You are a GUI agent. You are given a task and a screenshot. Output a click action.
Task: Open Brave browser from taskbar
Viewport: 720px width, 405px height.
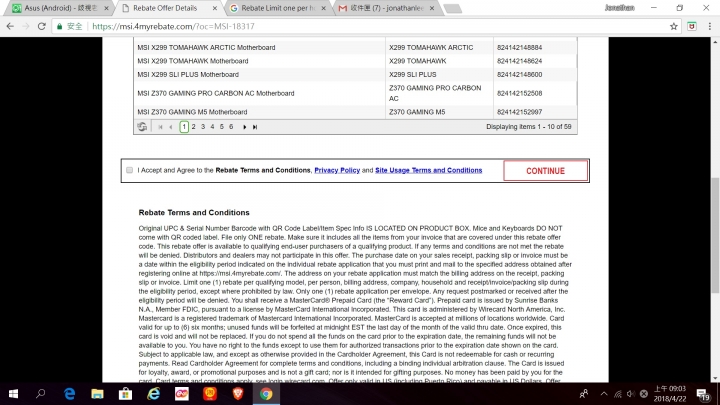coord(238,394)
